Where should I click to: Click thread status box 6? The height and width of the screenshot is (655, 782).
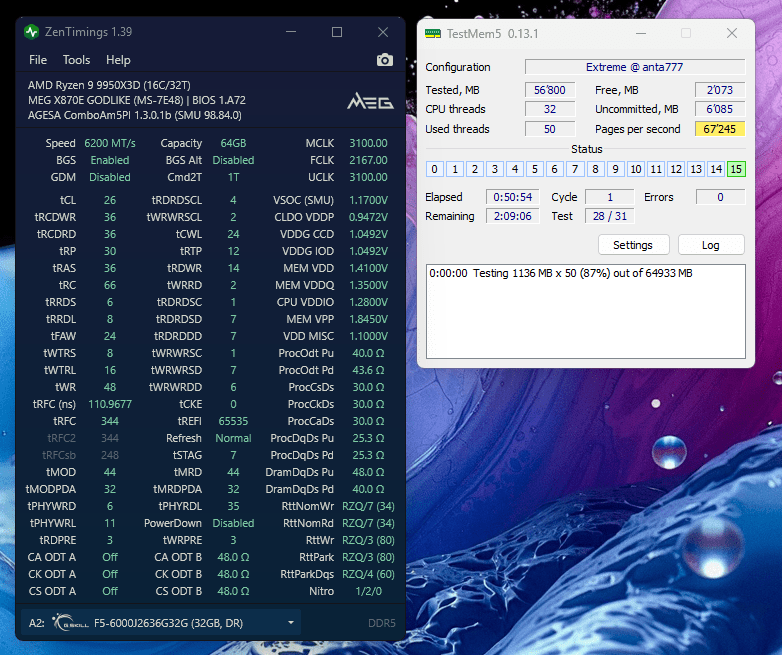pos(555,169)
